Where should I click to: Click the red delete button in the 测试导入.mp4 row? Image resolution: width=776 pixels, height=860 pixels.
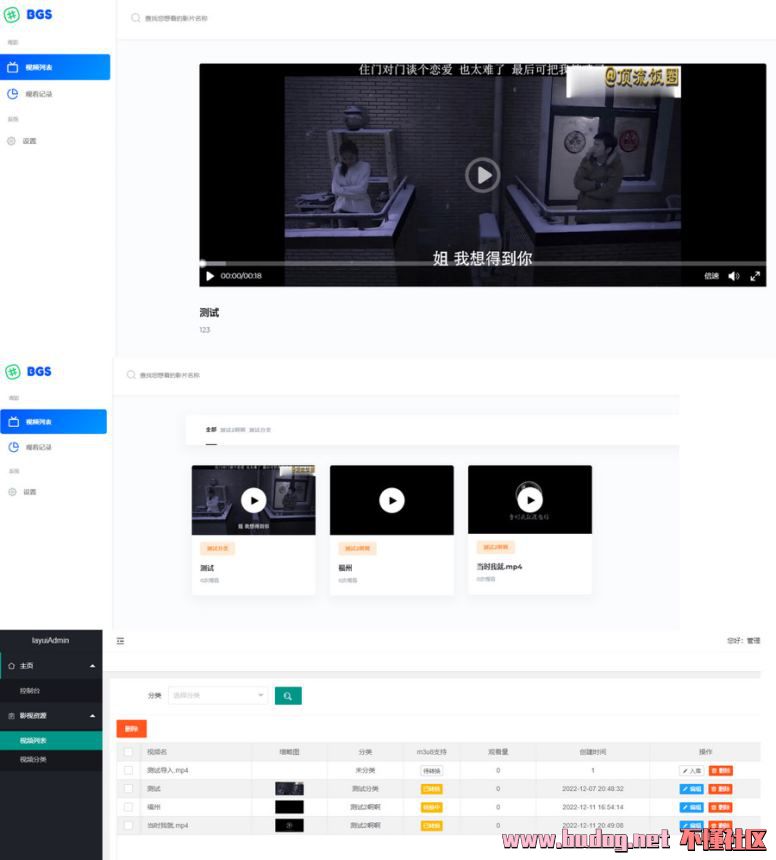pyautogui.click(x=721, y=771)
